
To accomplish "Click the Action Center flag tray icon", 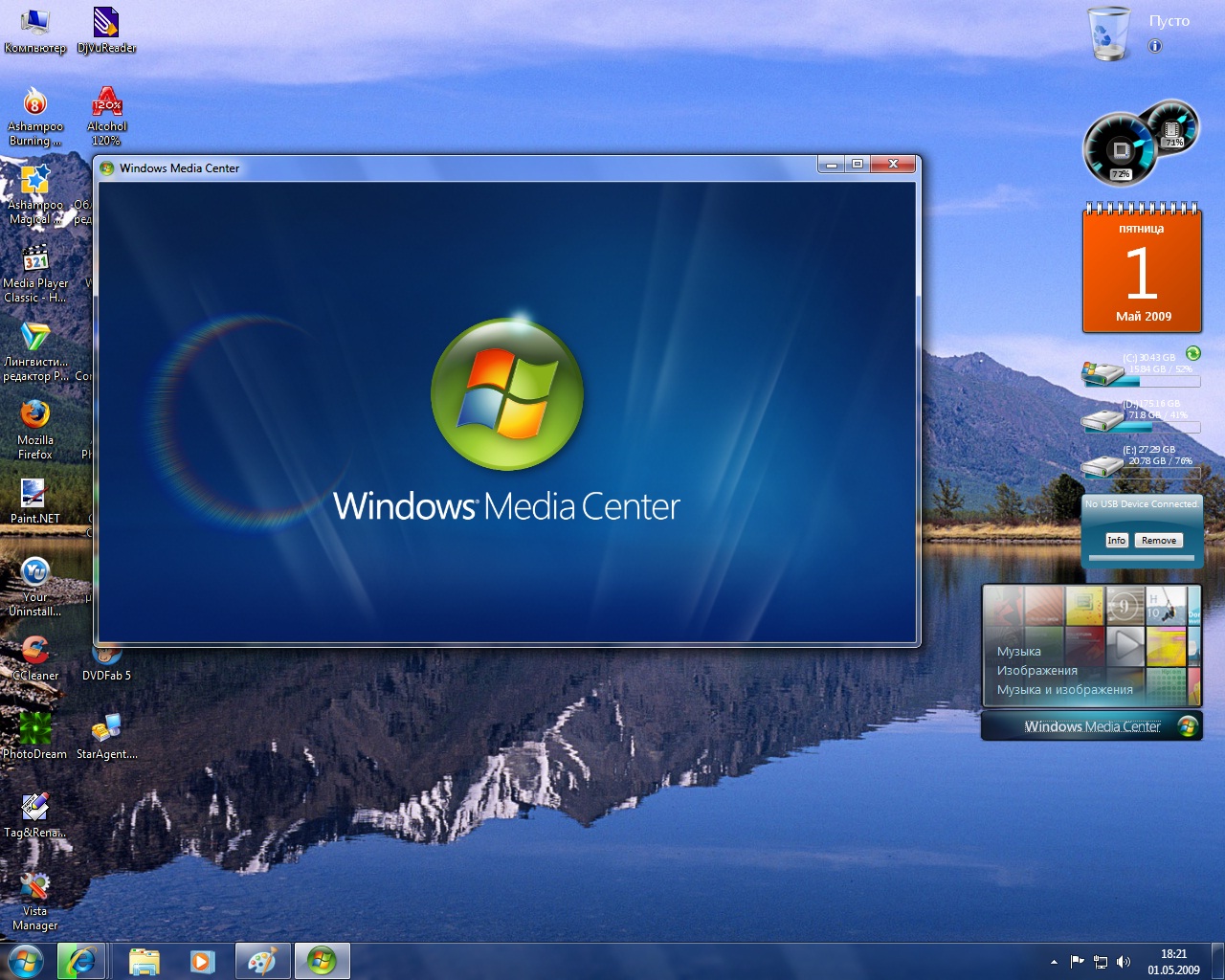I will click(1078, 962).
